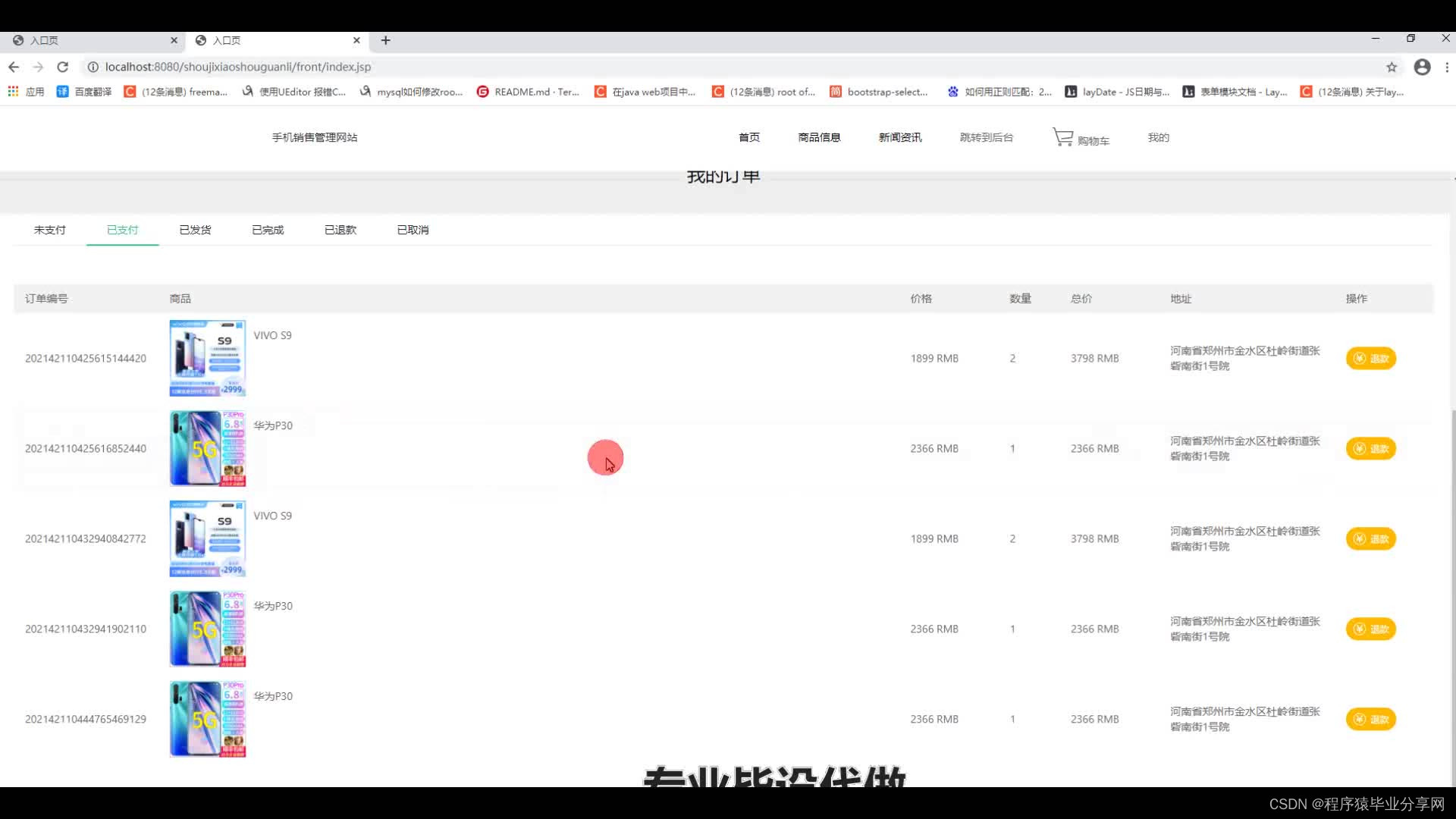The width and height of the screenshot is (1456, 819).
Task: Select the 已取消 tab
Action: [413, 230]
